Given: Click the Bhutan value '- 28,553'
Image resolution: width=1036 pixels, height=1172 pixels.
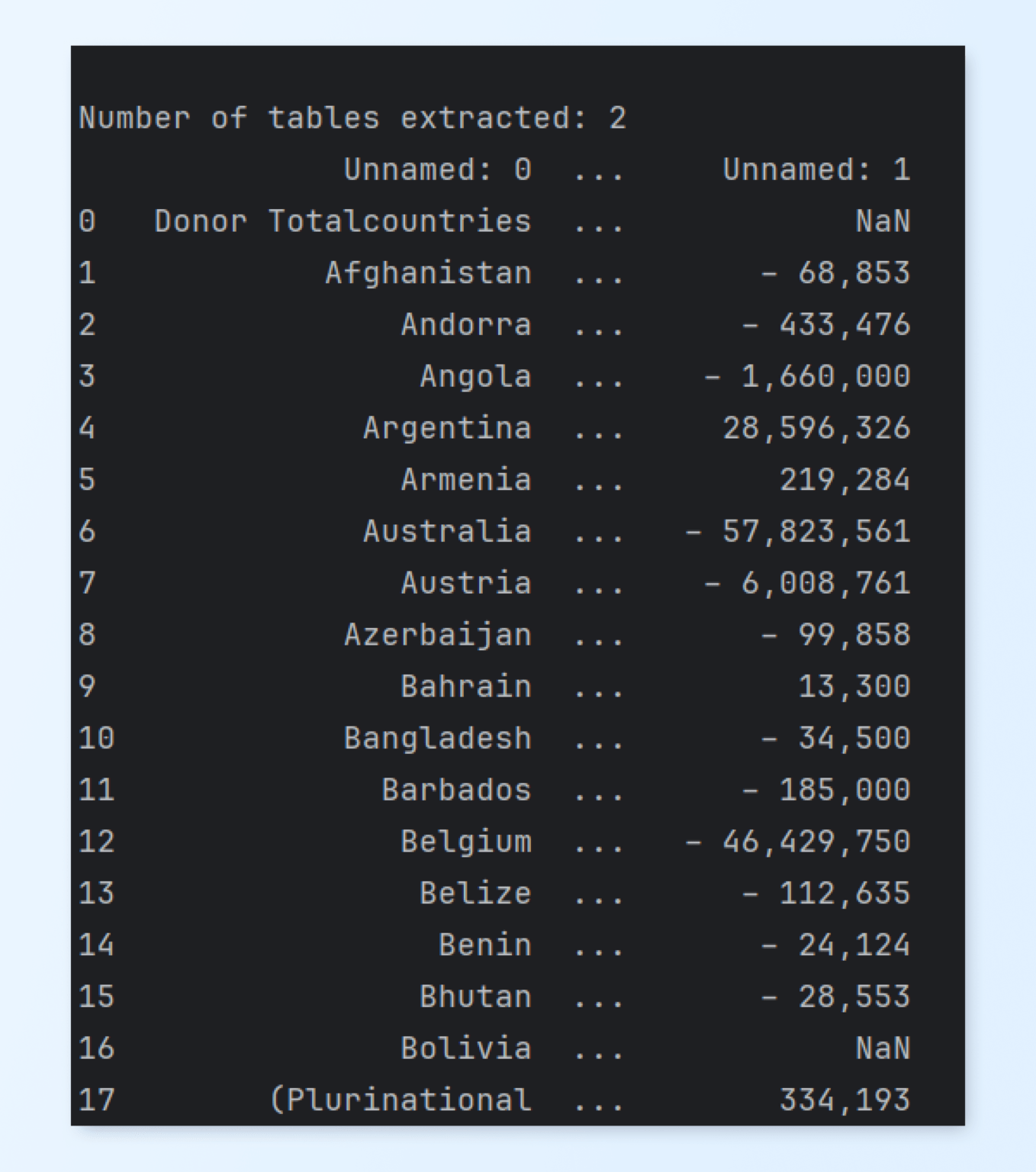Looking at the screenshot, I should (835, 997).
